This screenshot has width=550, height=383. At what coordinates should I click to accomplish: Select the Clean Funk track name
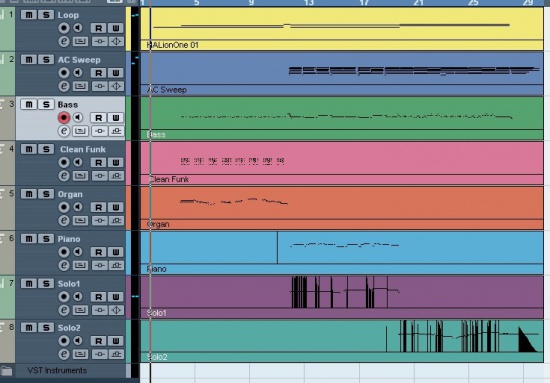83,149
